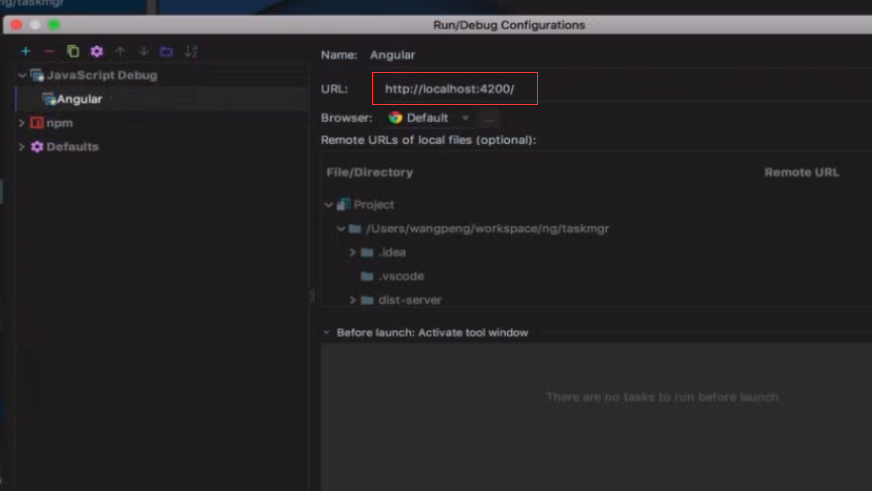The height and width of the screenshot is (491, 872).
Task: Expand the npm group
Action: tap(22, 123)
